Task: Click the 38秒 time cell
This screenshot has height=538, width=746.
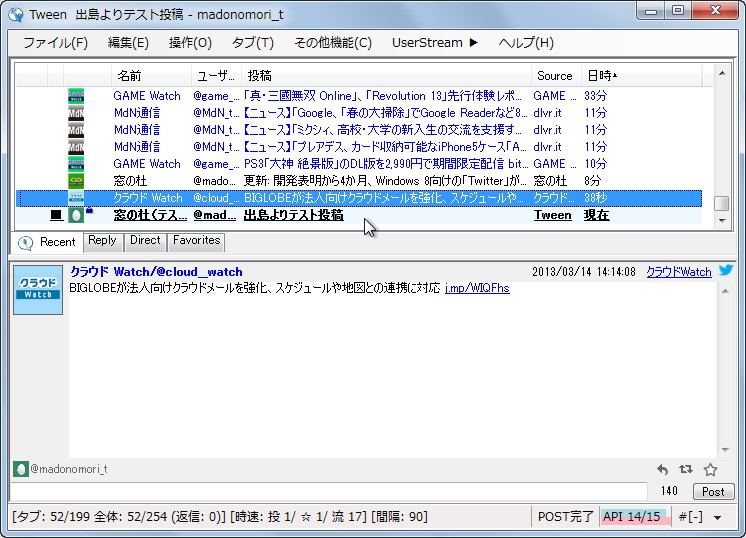Action: (596, 198)
